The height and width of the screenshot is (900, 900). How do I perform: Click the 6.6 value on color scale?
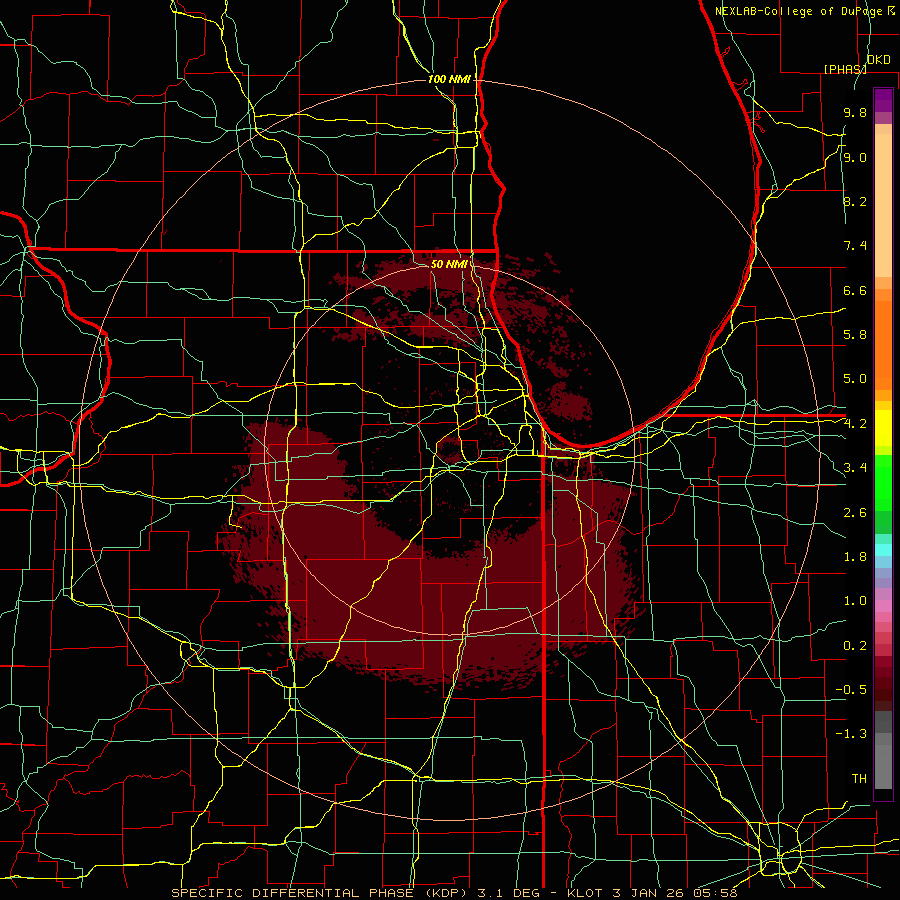855,290
